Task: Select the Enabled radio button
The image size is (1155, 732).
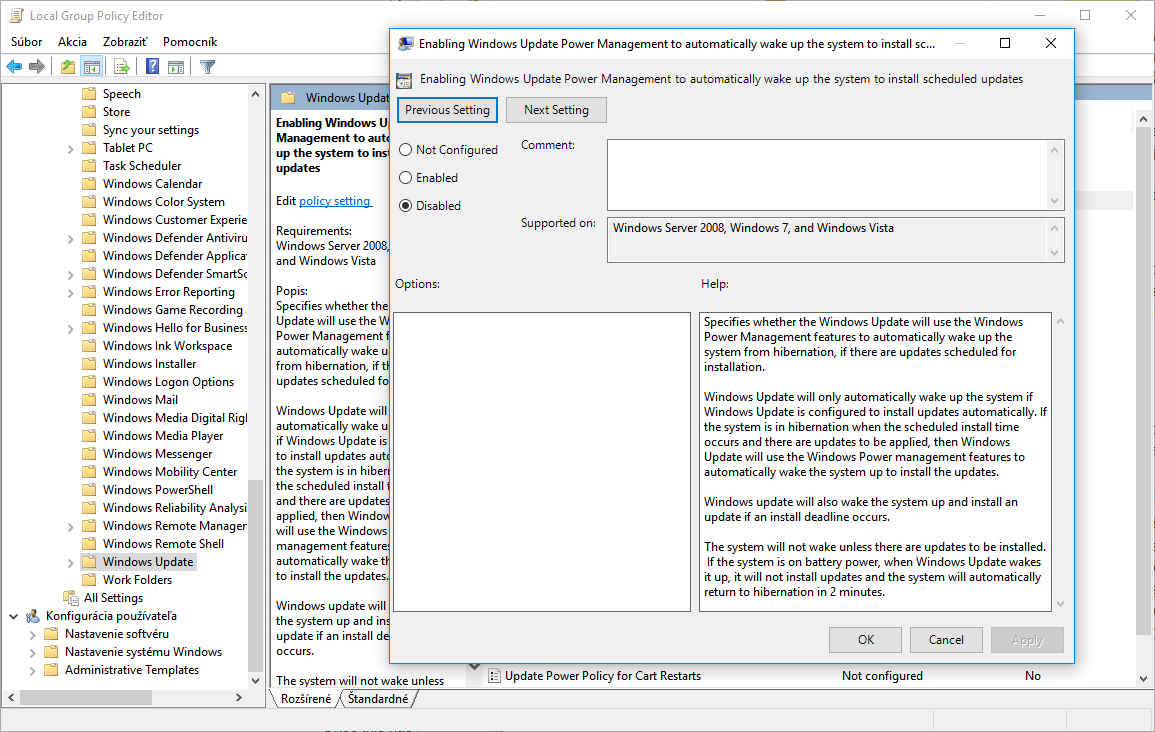Action: click(405, 178)
